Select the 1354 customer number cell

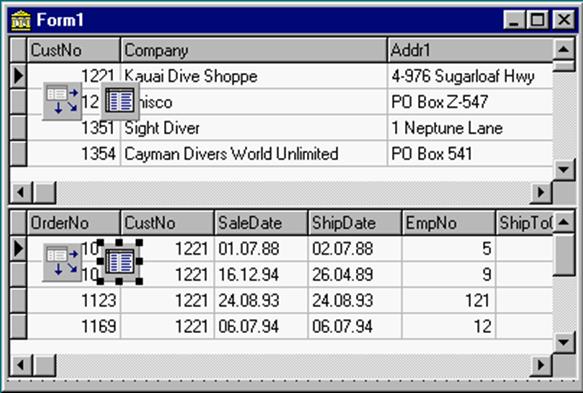(74, 153)
